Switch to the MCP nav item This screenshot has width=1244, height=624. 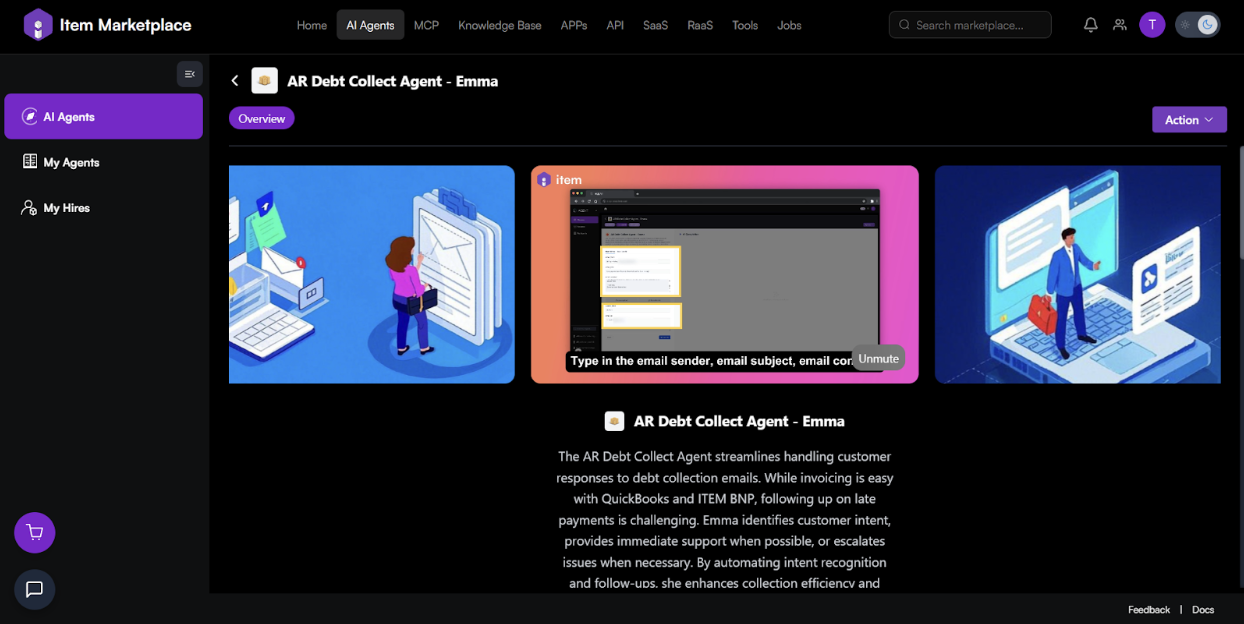point(426,25)
